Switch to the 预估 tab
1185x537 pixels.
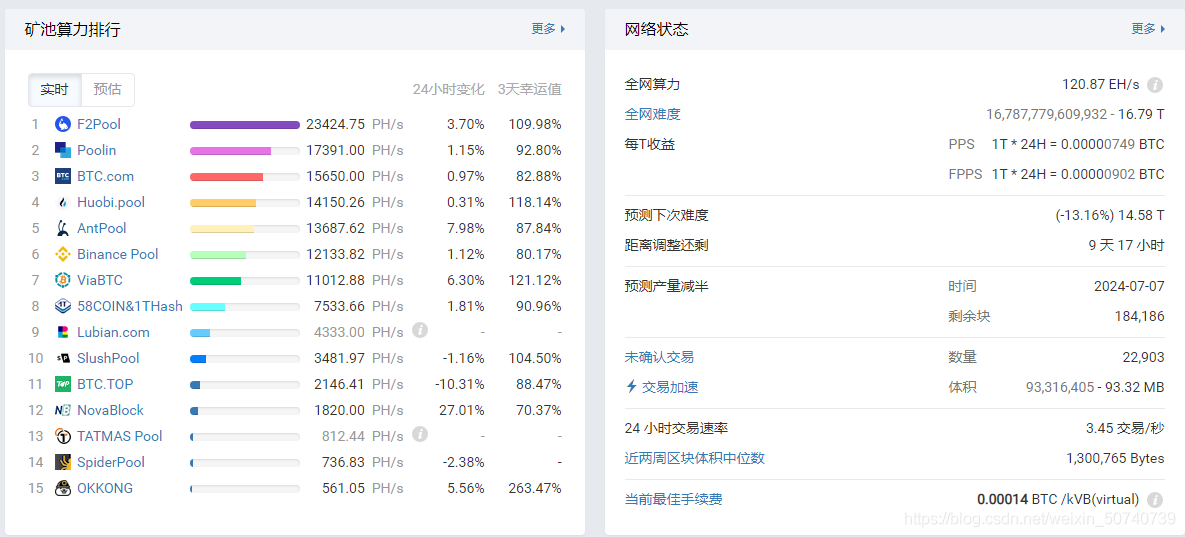pyautogui.click(x=107, y=90)
